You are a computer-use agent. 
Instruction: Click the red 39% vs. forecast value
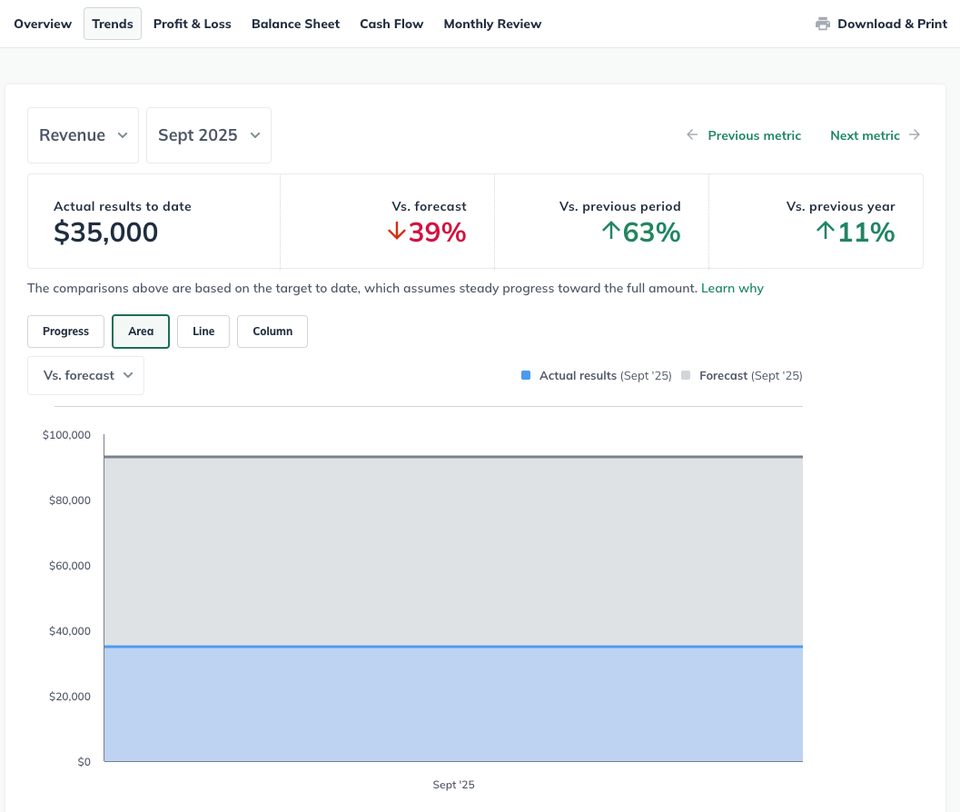pos(437,232)
